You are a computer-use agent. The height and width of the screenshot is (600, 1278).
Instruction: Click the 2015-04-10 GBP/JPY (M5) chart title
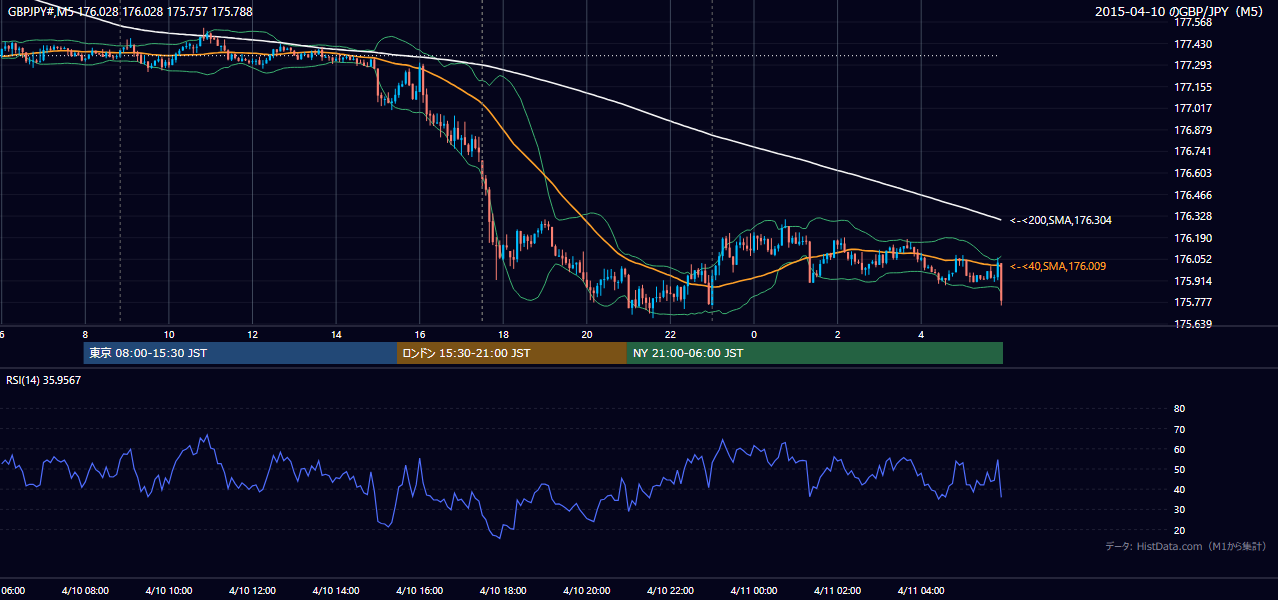coord(1180,11)
